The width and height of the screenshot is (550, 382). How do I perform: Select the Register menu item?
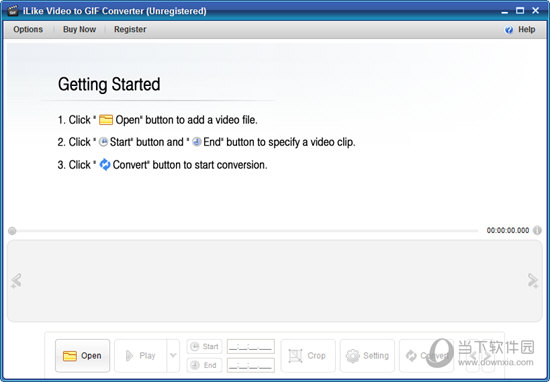tap(130, 29)
